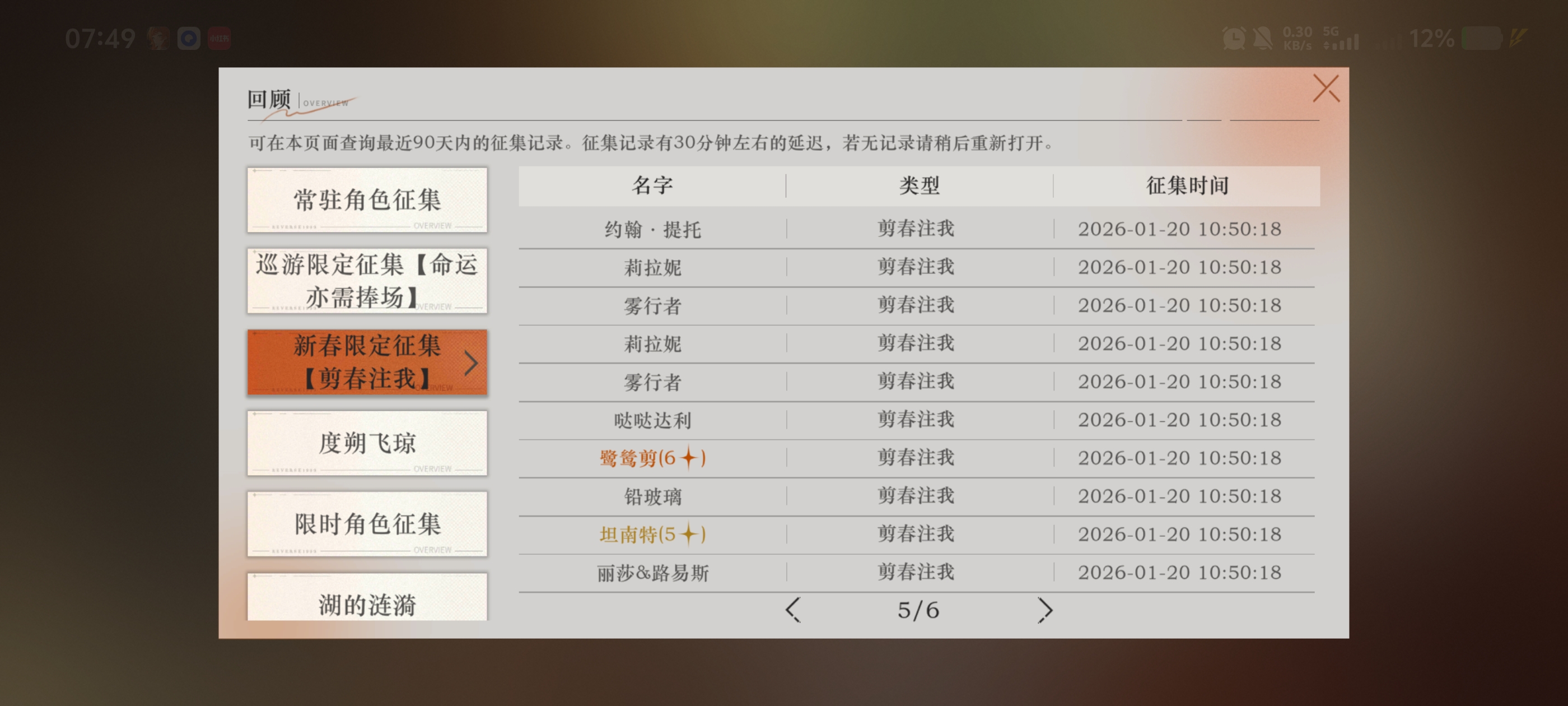Click the �york鸯剪 six-star record entry

(652, 458)
